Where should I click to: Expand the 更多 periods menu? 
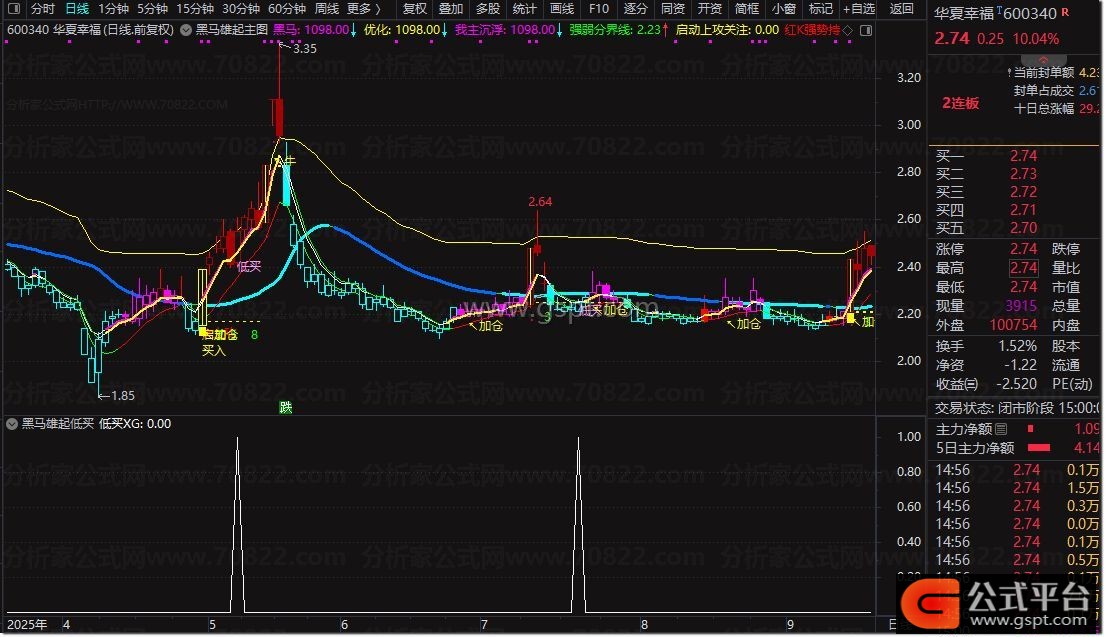(365, 9)
